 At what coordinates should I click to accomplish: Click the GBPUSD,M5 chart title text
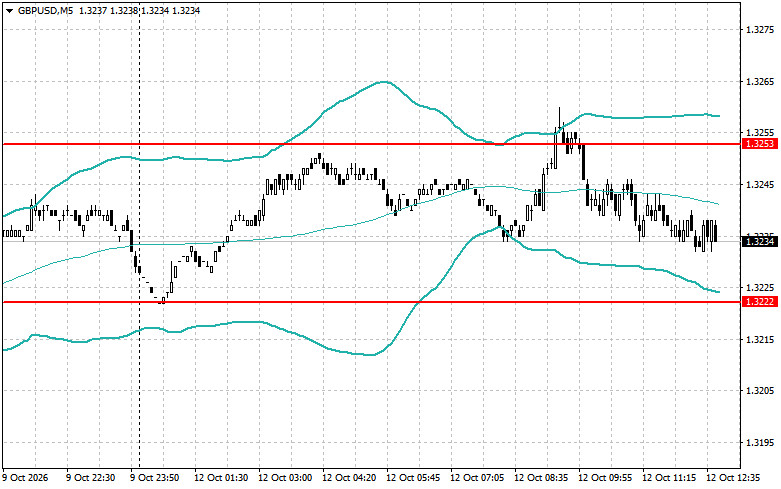coord(45,10)
